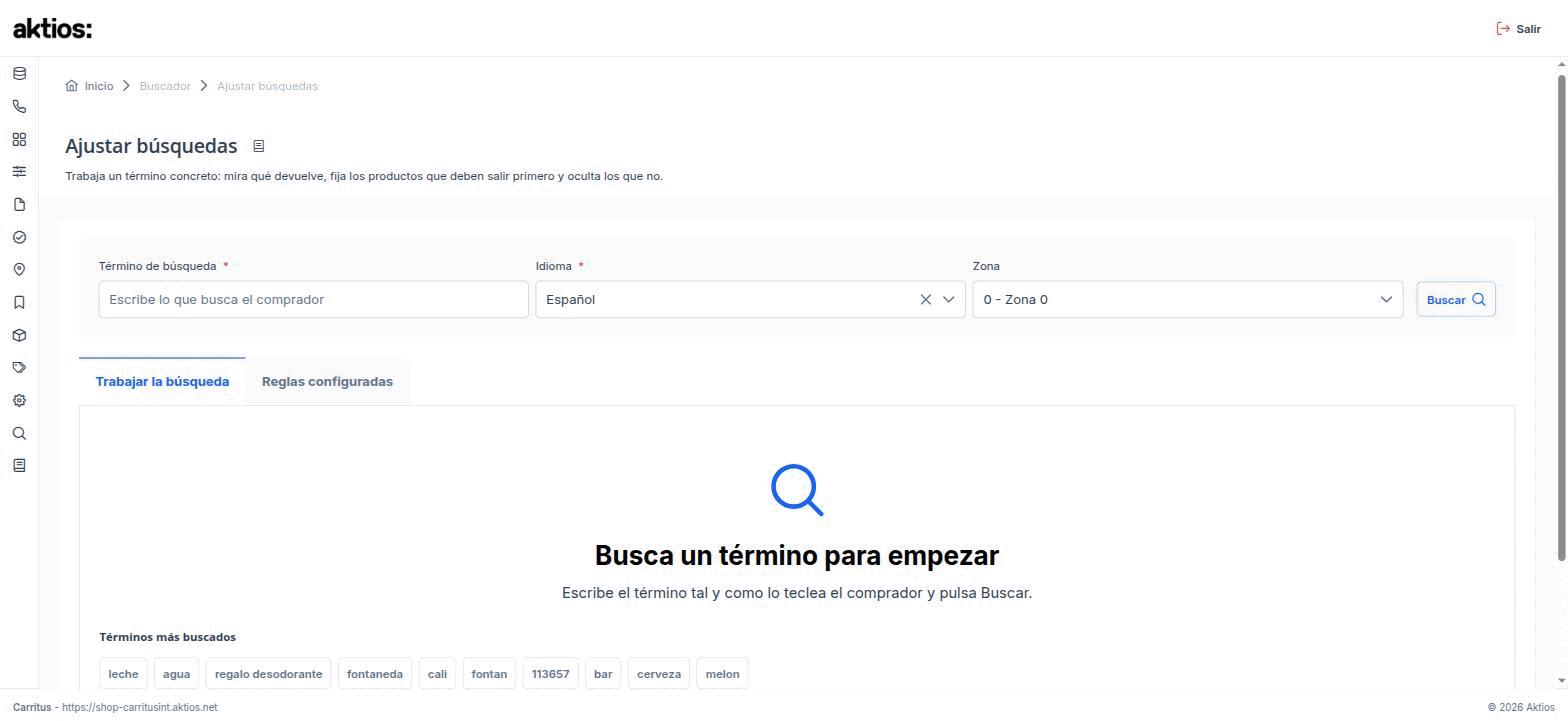Click the page vertical scrollbar
Screen dimensions: 1568x721
(1562, 318)
